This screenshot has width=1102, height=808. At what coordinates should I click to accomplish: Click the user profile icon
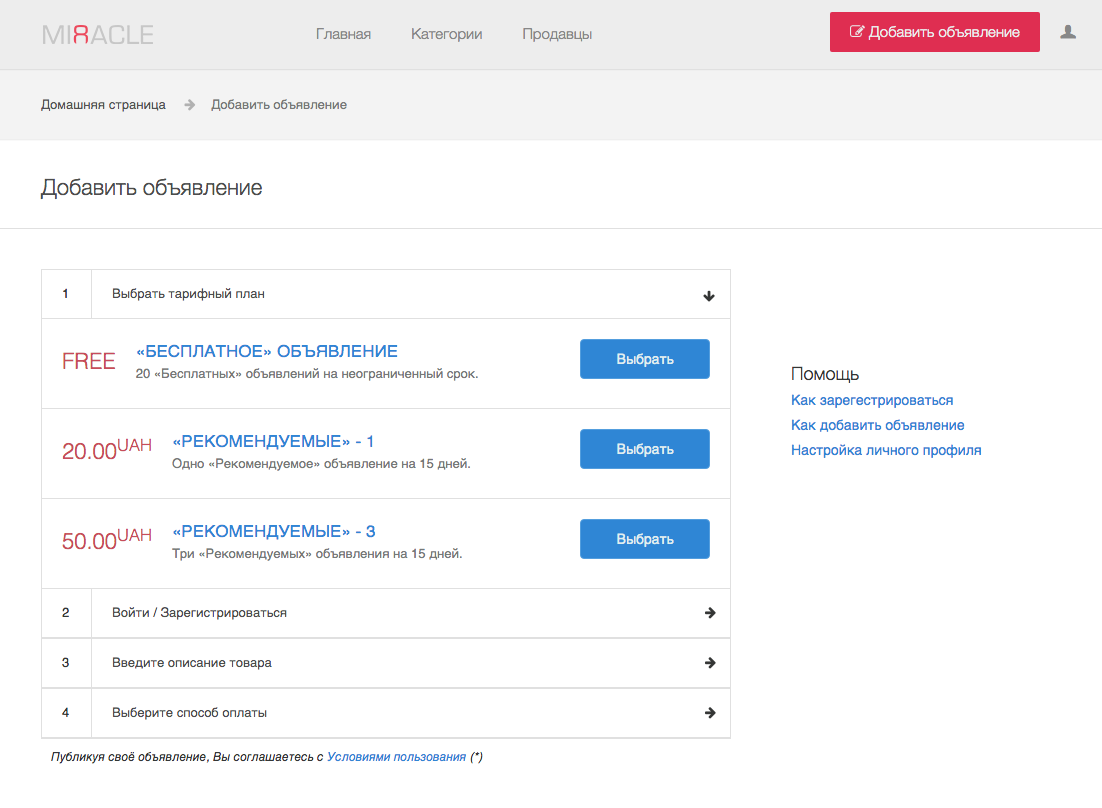(1068, 32)
